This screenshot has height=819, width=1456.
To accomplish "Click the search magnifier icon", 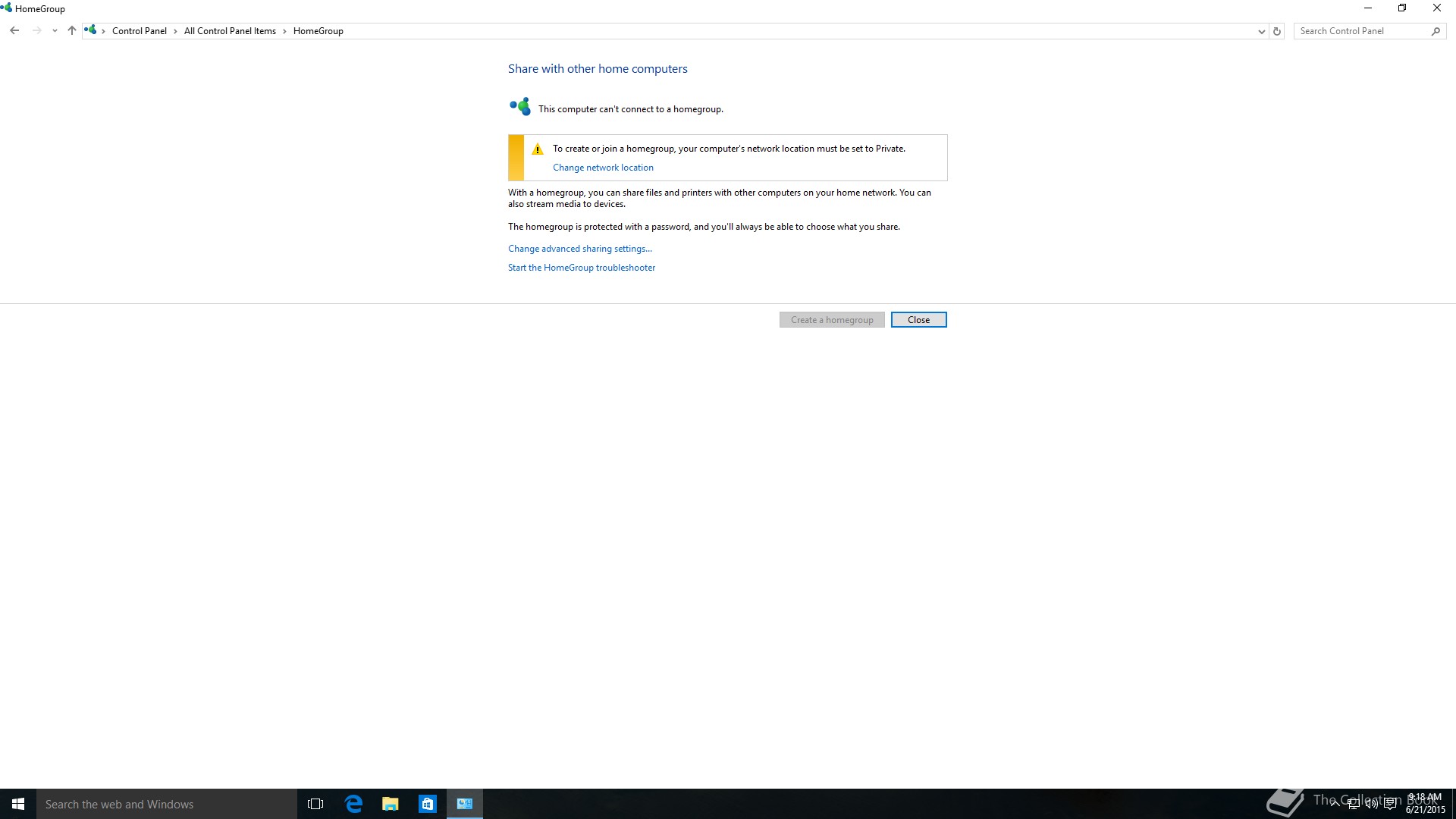I will point(1436,31).
